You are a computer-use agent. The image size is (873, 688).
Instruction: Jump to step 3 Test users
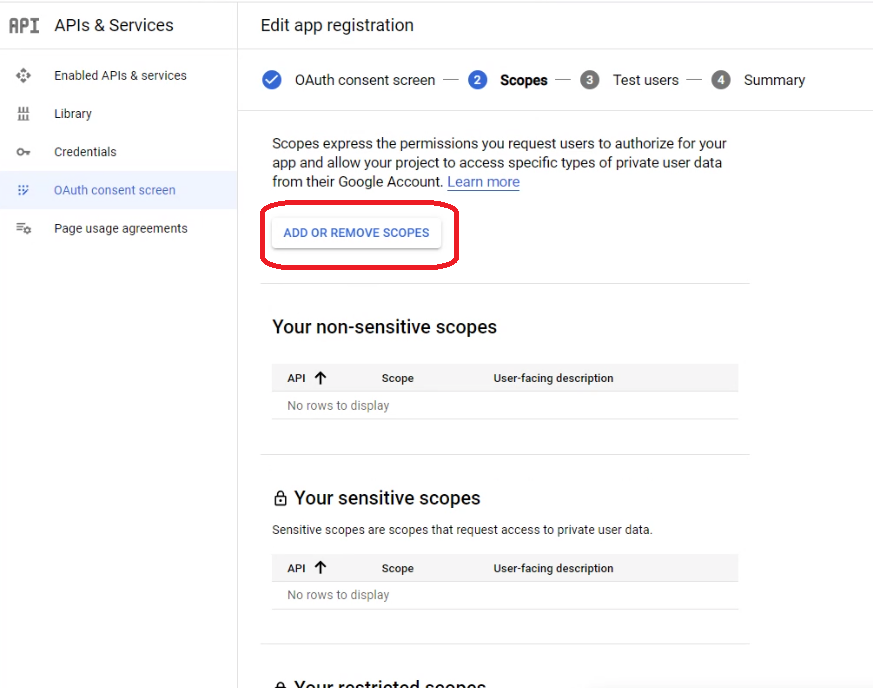click(645, 80)
